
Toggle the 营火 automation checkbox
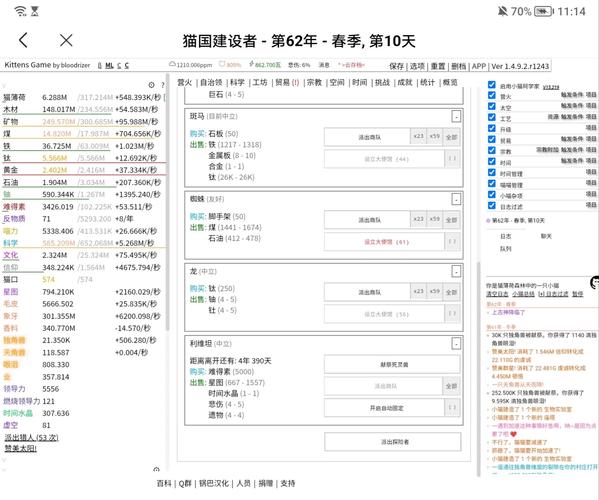(x=492, y=96)
